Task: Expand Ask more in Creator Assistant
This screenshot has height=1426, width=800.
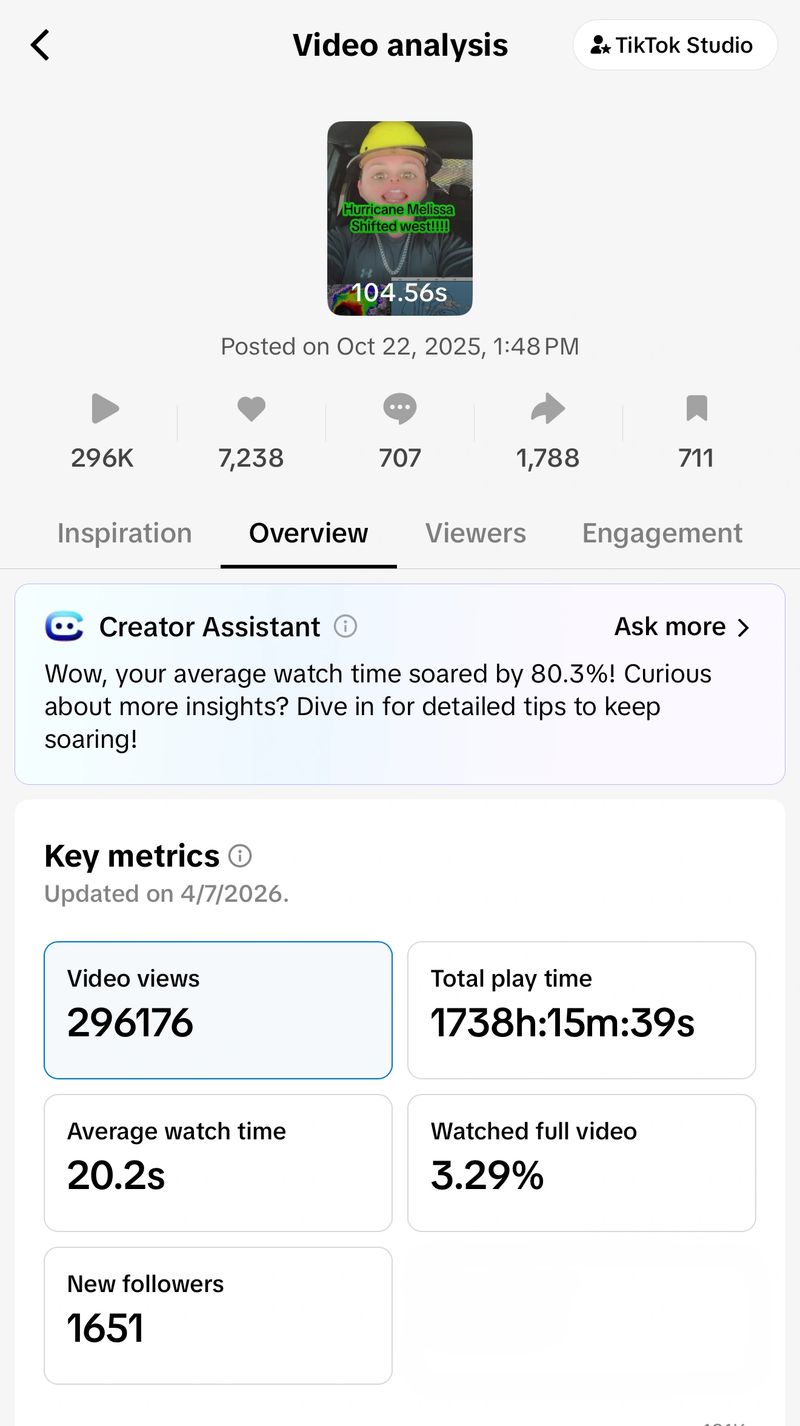Action: click(682, 627)
